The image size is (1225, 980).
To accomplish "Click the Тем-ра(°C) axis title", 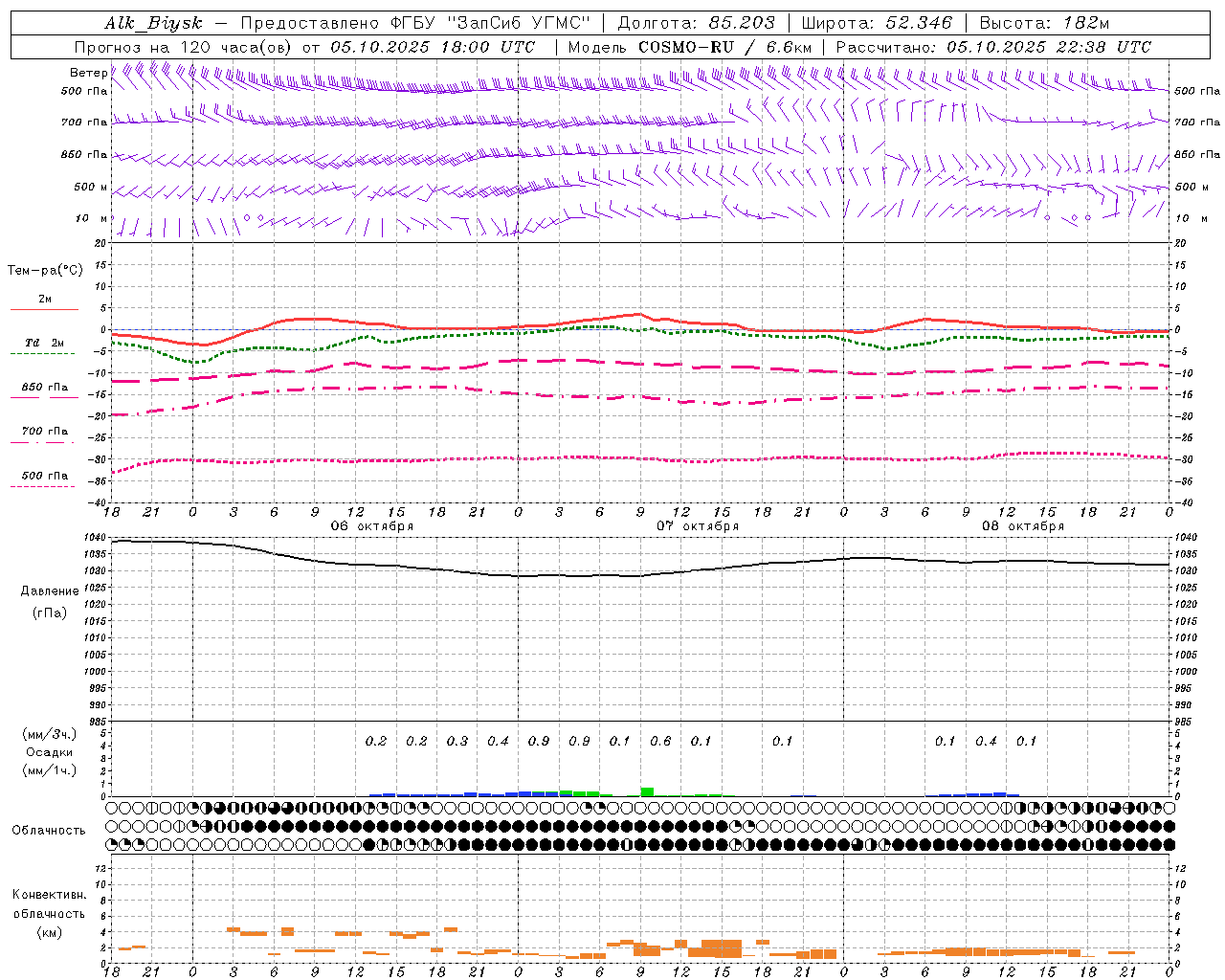I will [46, 271].
